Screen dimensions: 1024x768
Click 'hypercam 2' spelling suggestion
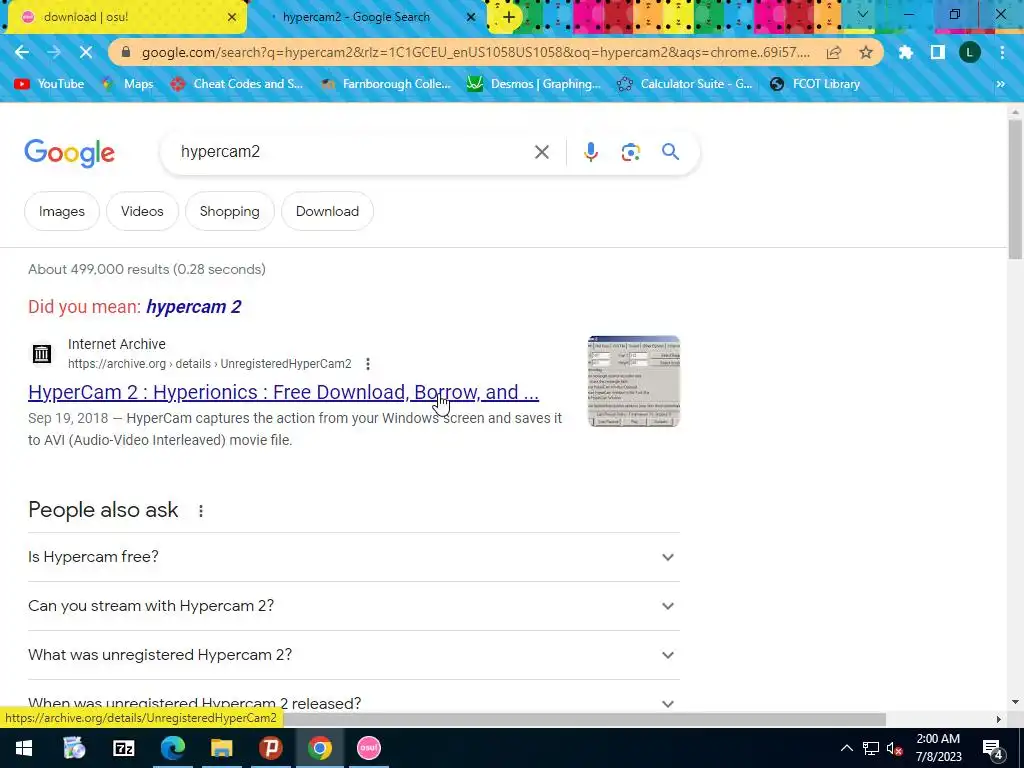pos(194,306)
